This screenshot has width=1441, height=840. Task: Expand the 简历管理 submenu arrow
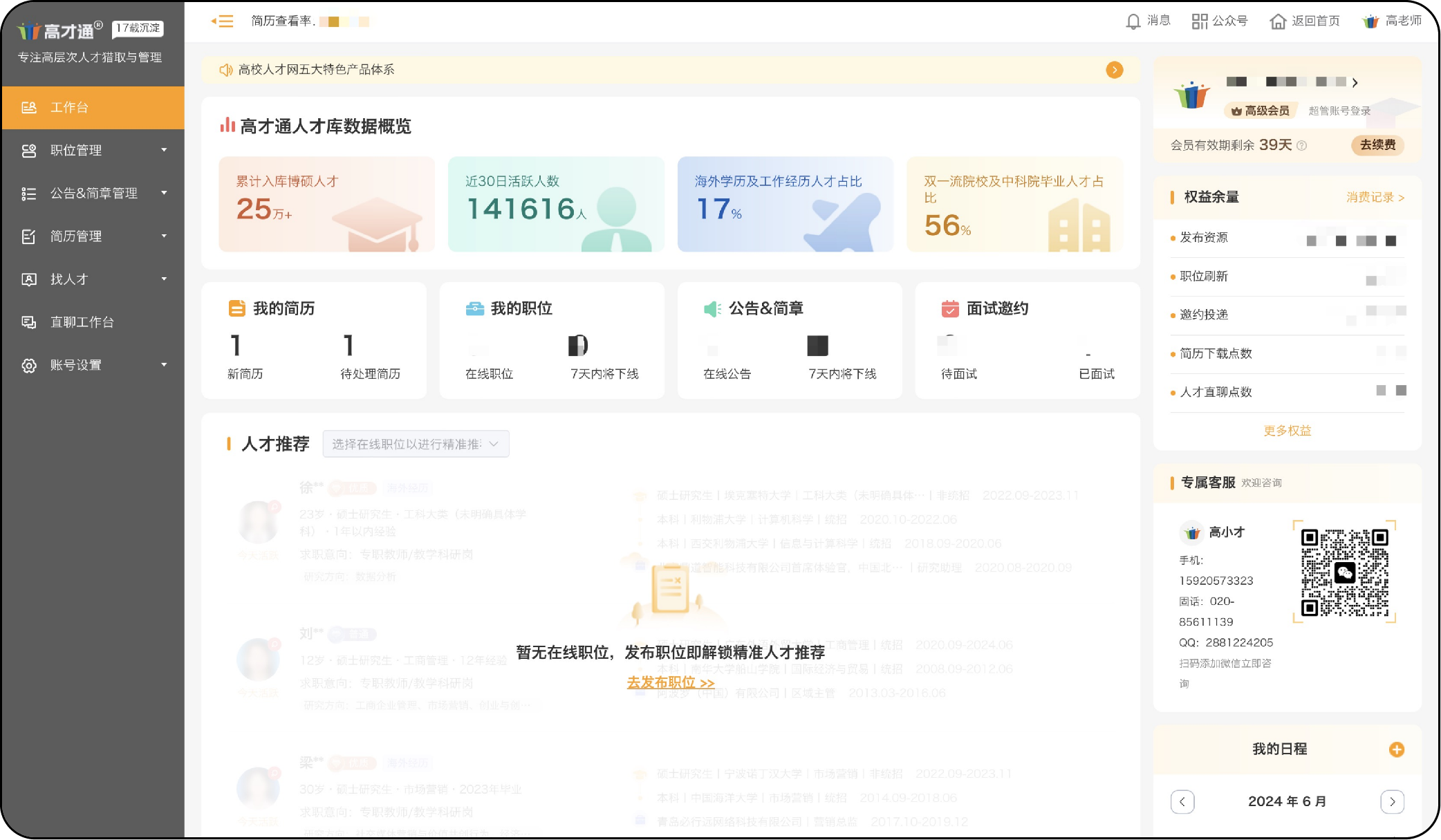[164, 236]
